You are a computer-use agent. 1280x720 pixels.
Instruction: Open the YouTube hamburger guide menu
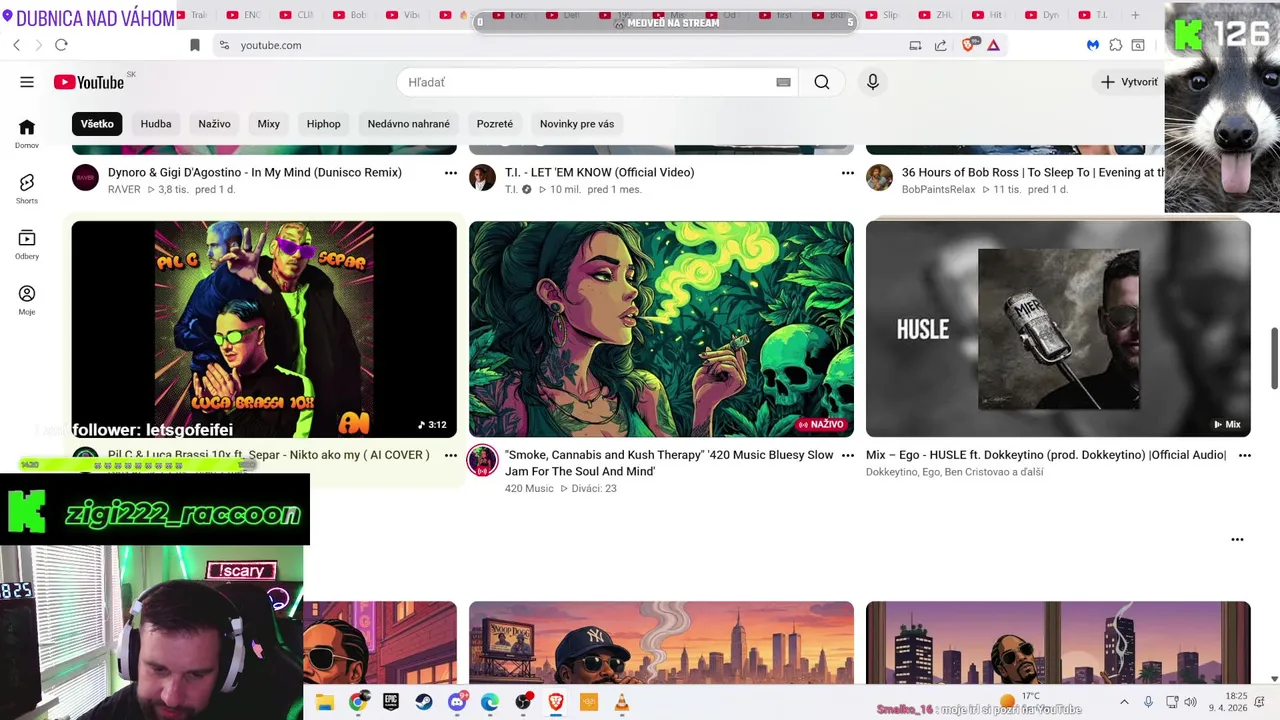[27, 82]
